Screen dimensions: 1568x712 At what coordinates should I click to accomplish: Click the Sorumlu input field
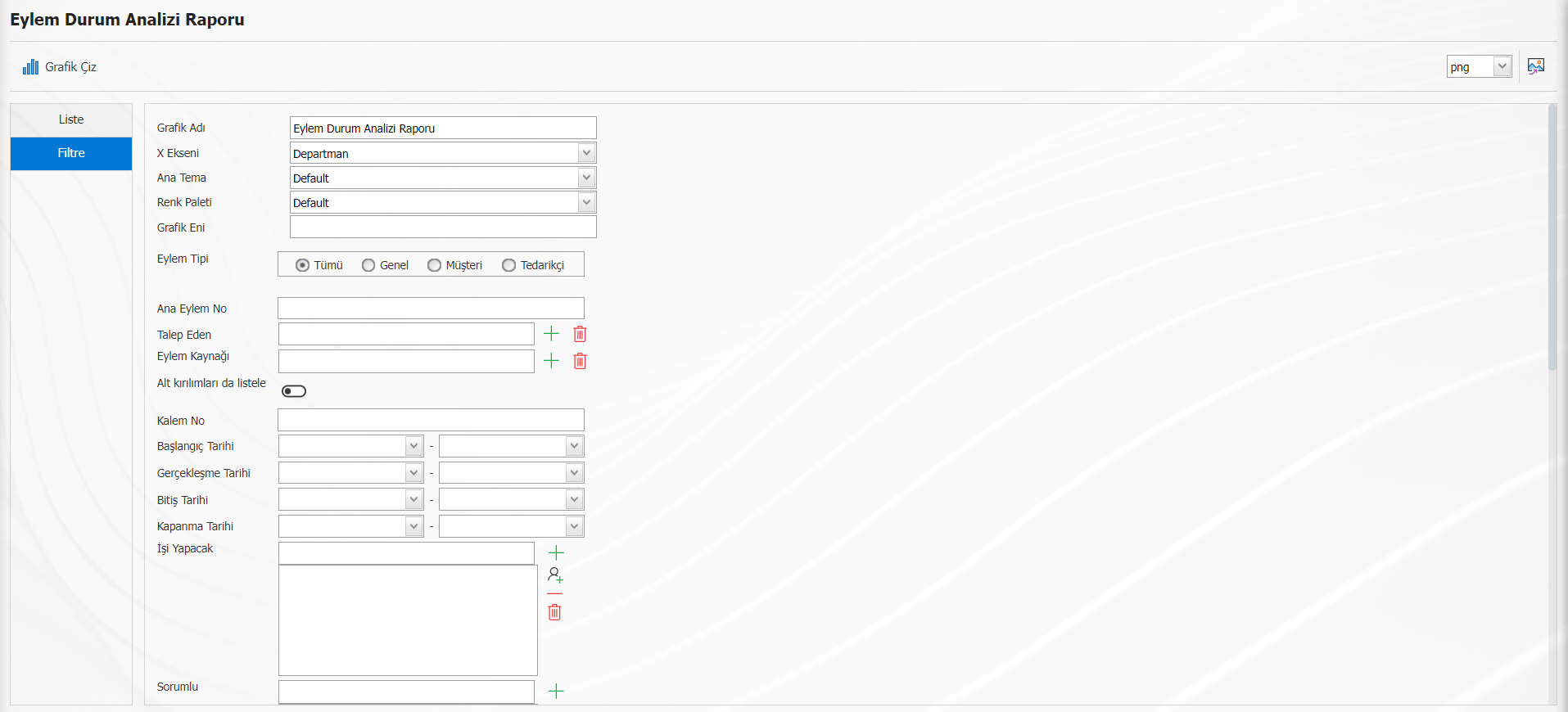tap(406, 692)
